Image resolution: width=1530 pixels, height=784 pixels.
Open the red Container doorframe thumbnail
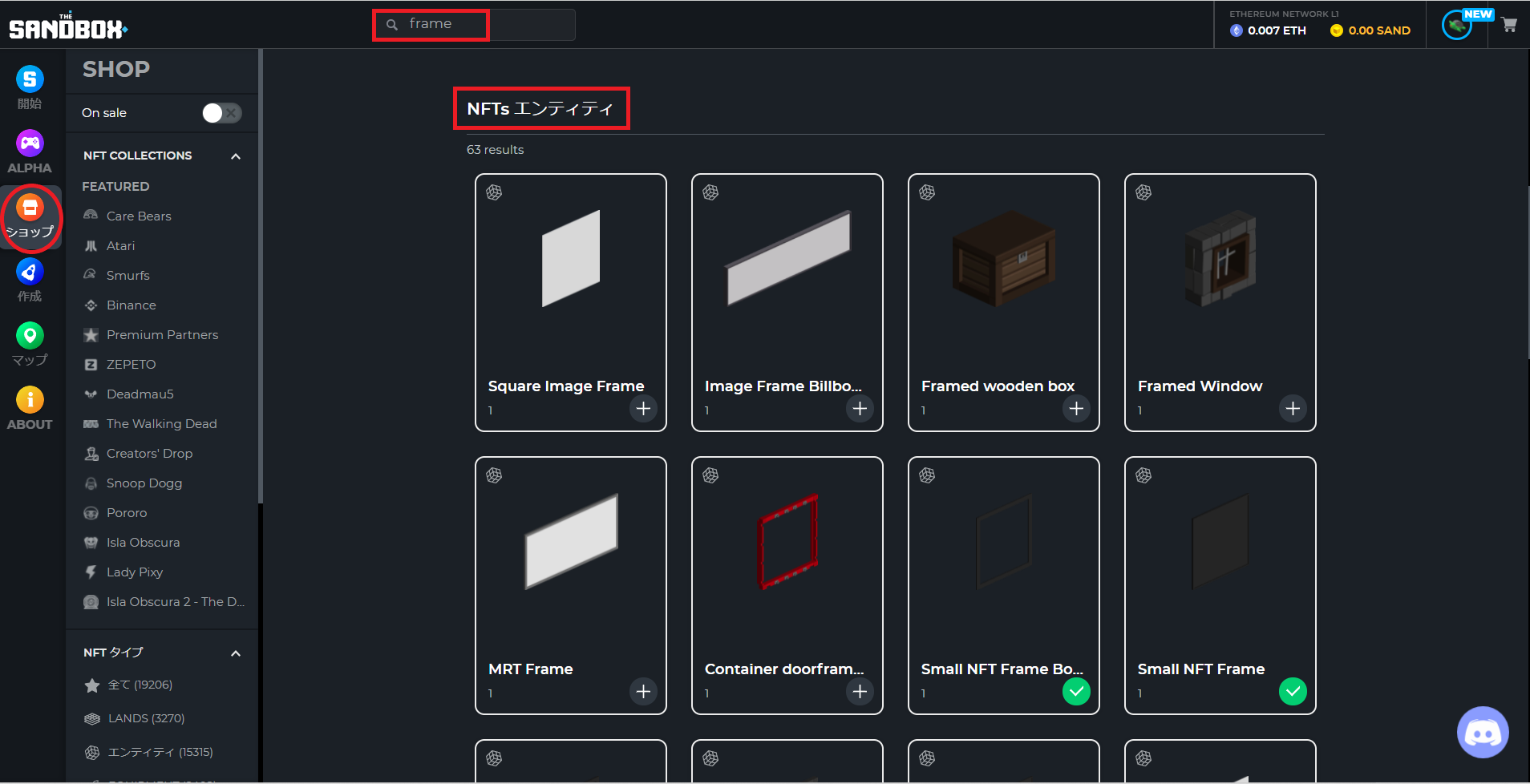pyautogui.click(x=787, y=541)
